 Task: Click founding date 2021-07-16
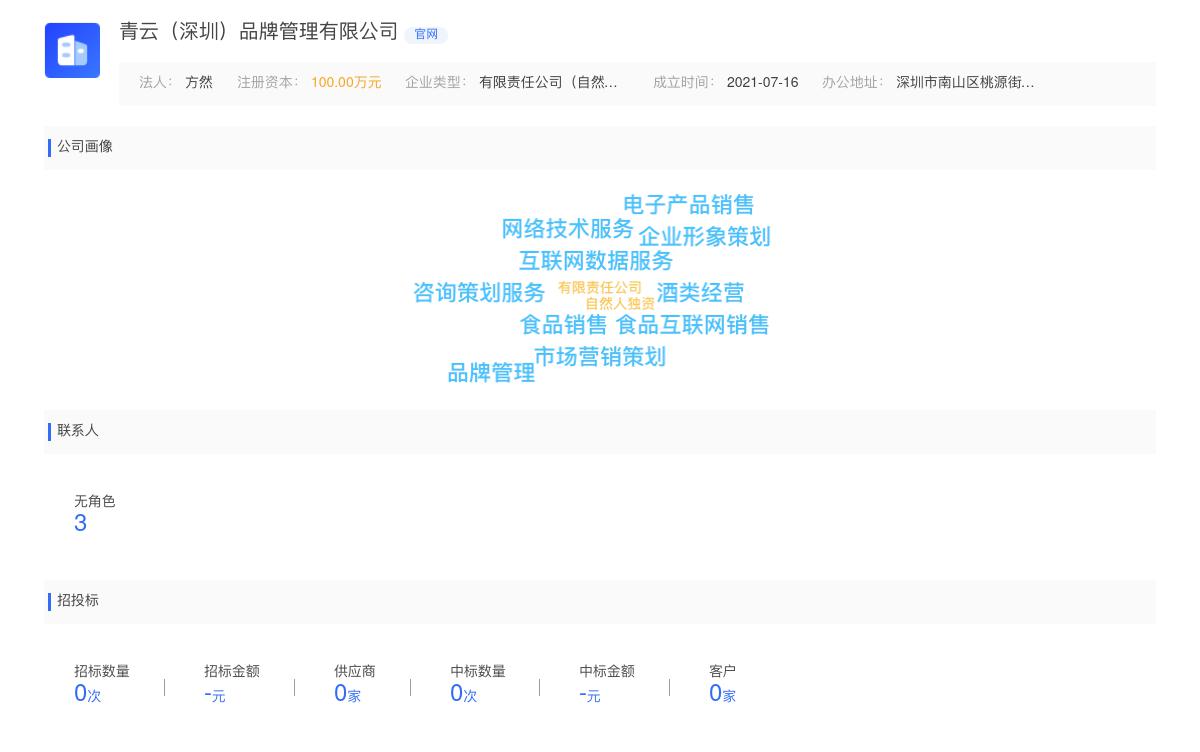click(x=762, y=83)
